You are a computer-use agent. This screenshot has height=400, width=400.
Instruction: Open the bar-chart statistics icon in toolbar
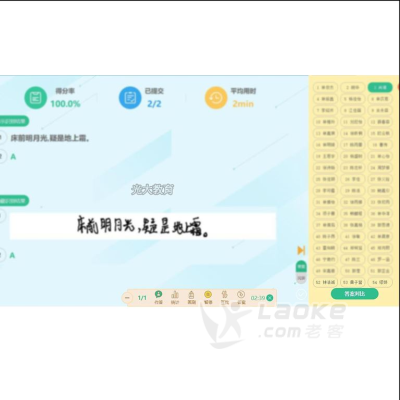tap(175, 295)
